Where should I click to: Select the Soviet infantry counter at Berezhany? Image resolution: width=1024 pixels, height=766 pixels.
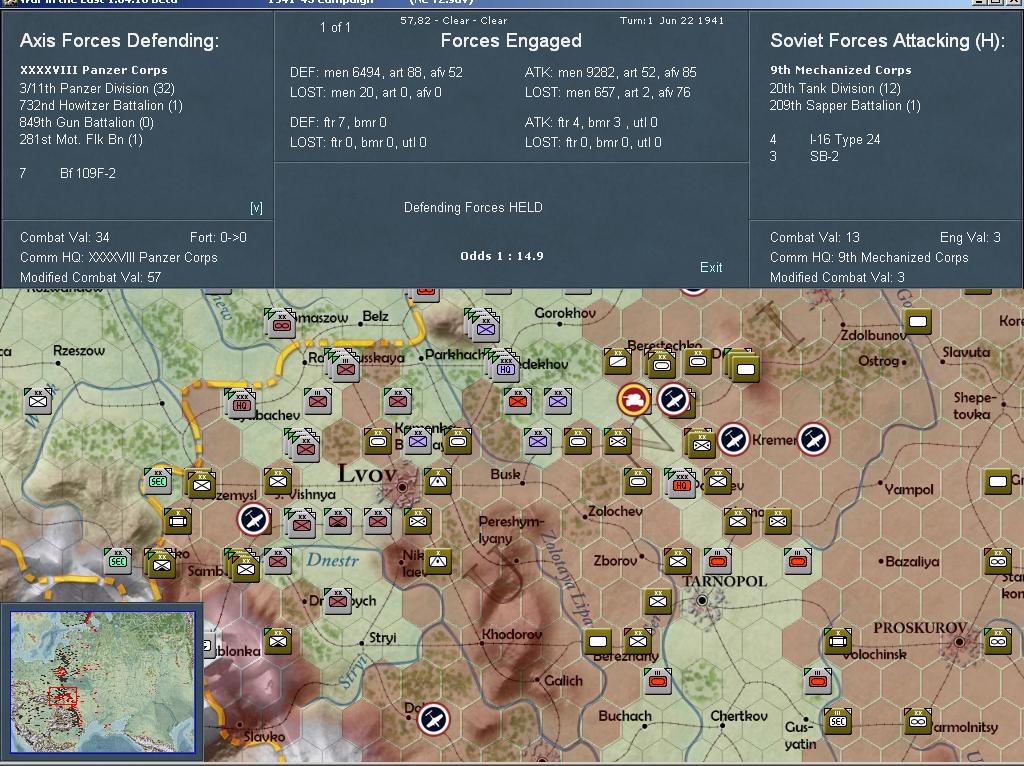click(637, 641)
